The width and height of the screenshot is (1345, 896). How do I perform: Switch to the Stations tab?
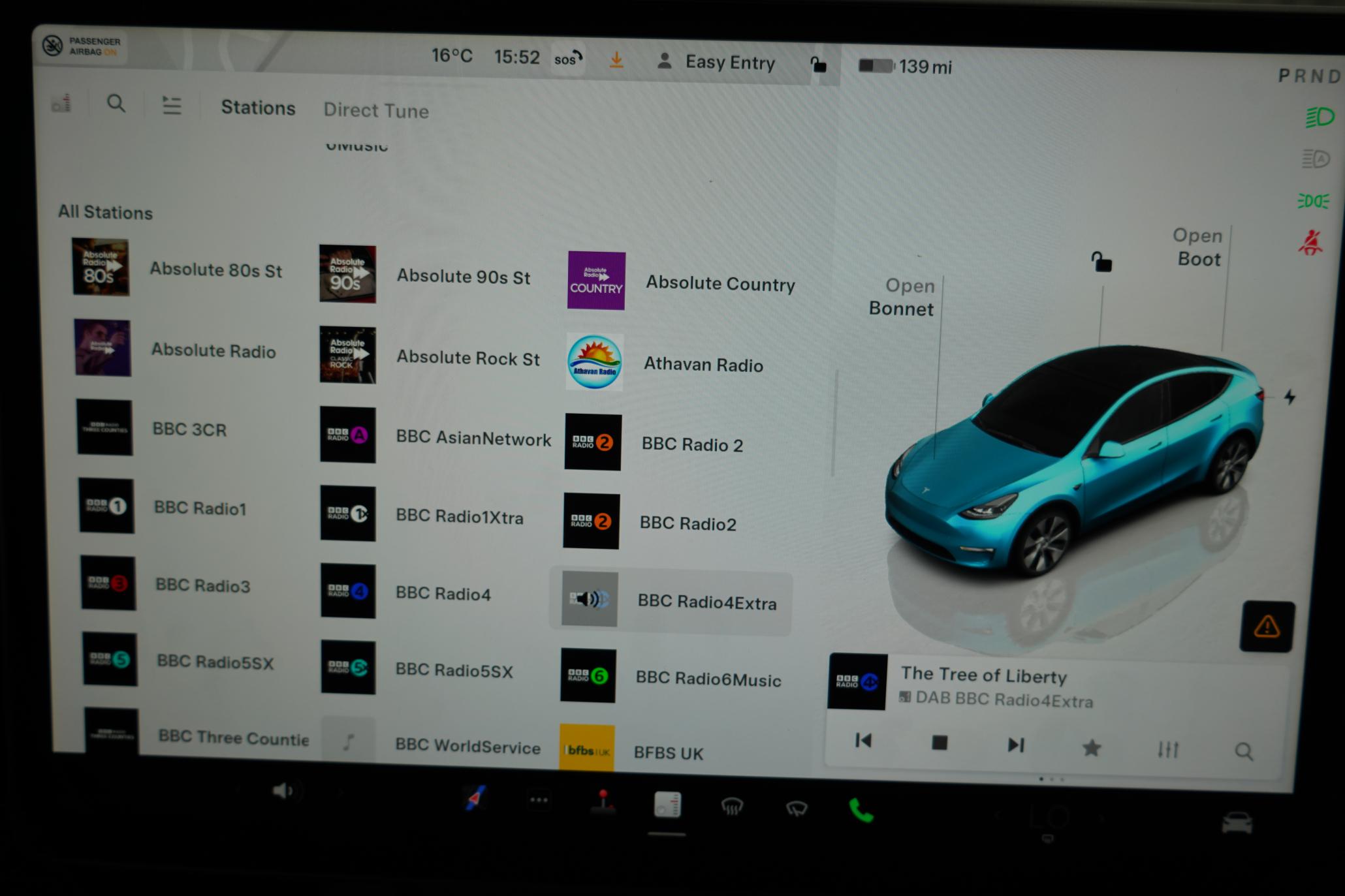pos(258,108)
